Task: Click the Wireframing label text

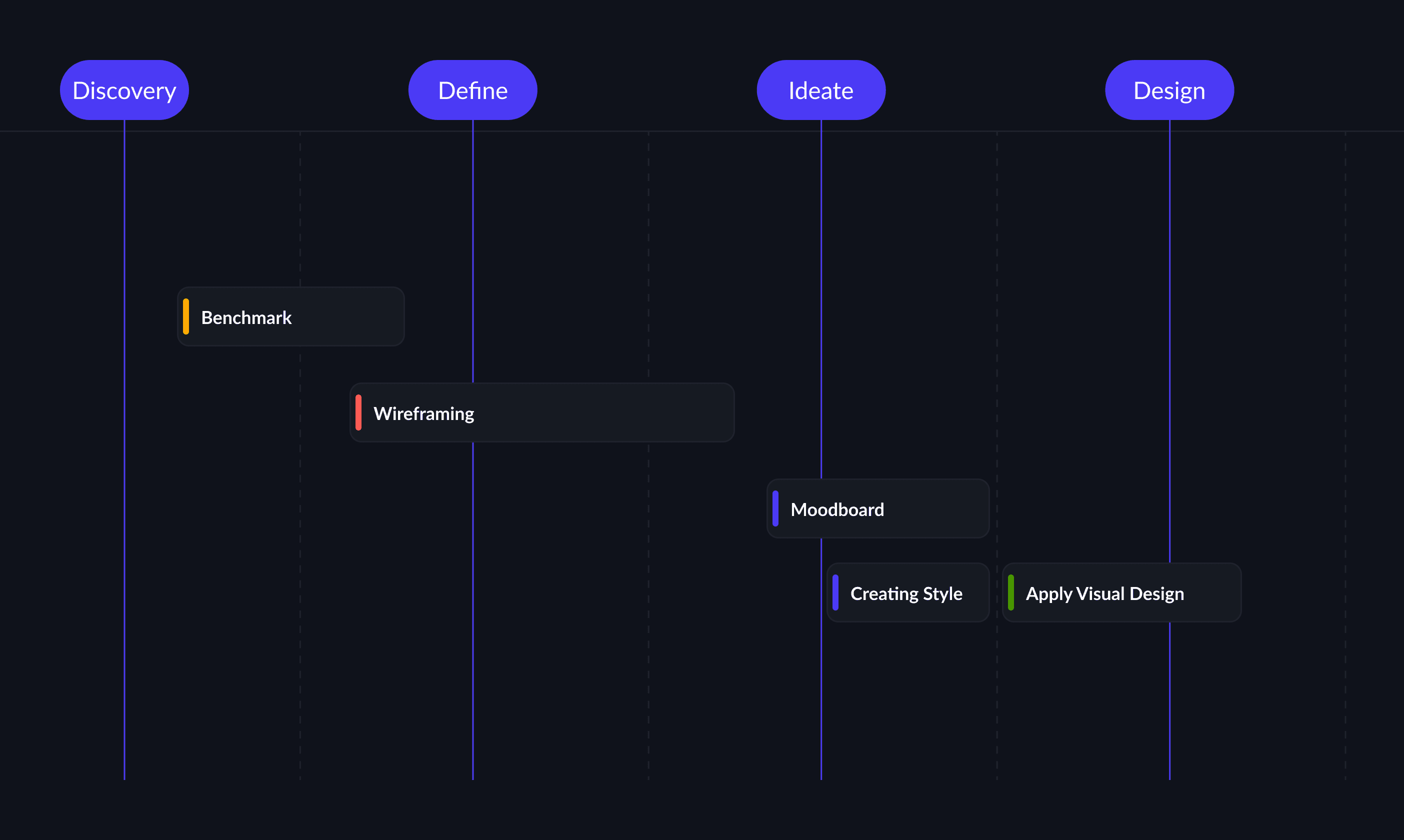Action: (x=423, y=414)
